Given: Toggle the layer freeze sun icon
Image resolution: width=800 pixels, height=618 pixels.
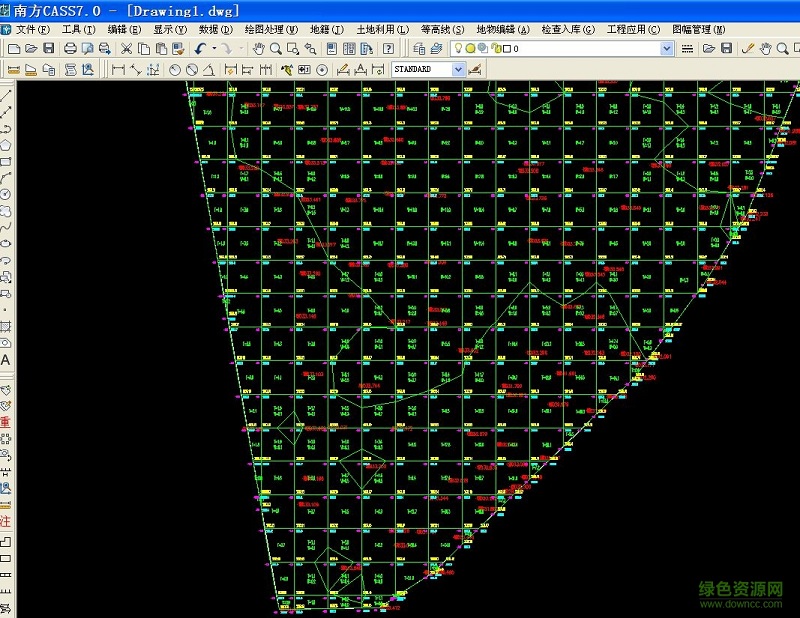Looking at the screenshot, I should coord(470,48).
